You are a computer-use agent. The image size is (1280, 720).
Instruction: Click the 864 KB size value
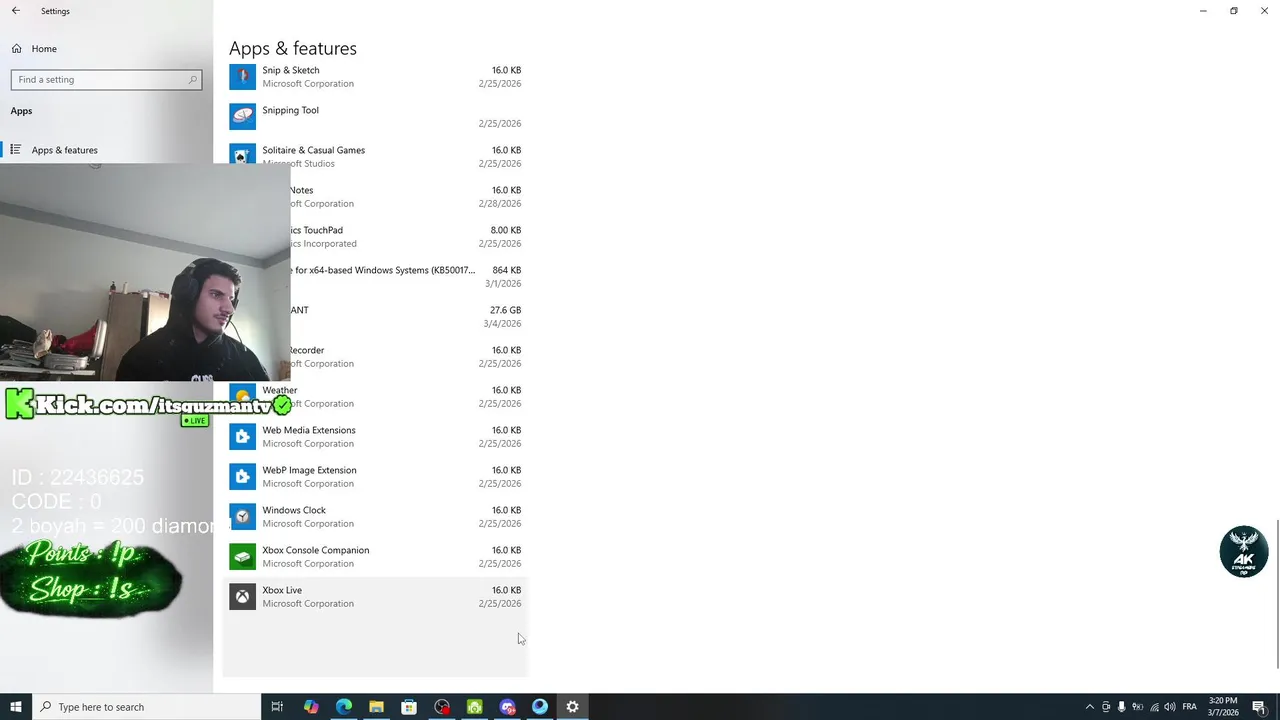pos(507,270)
